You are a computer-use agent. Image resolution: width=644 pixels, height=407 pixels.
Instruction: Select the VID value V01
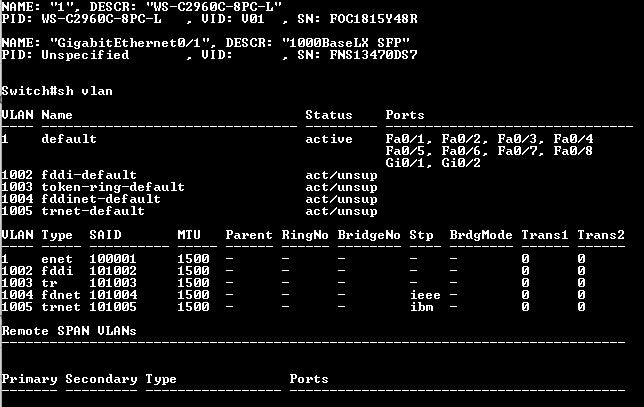[x=253, y=19]
